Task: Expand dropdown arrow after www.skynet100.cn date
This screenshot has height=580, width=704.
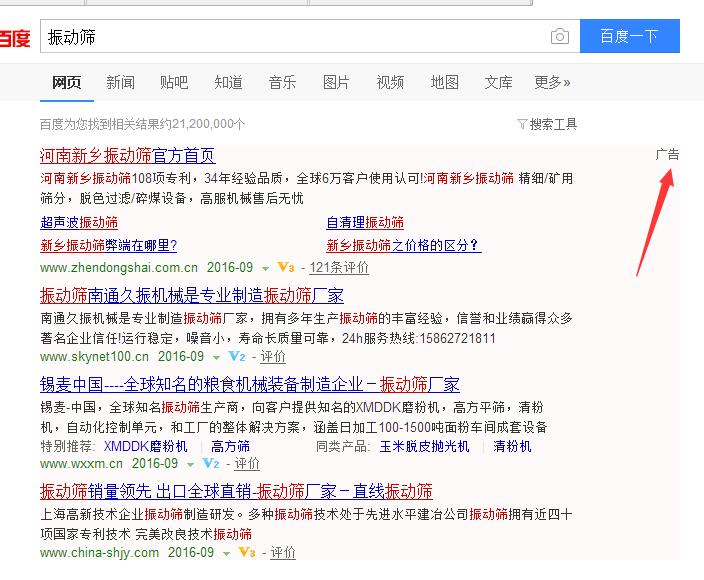Action: [216, 358]
